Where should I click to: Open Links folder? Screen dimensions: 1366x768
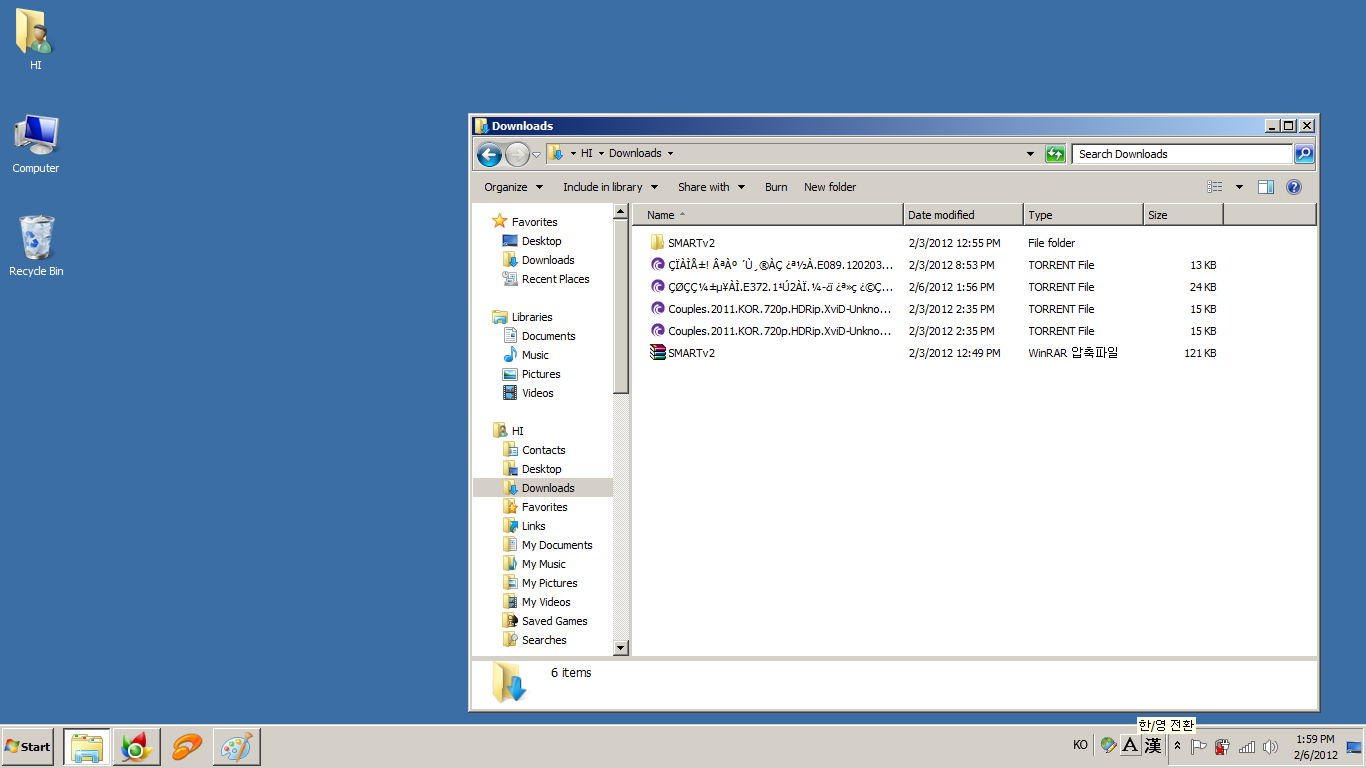tap(533, 526)
